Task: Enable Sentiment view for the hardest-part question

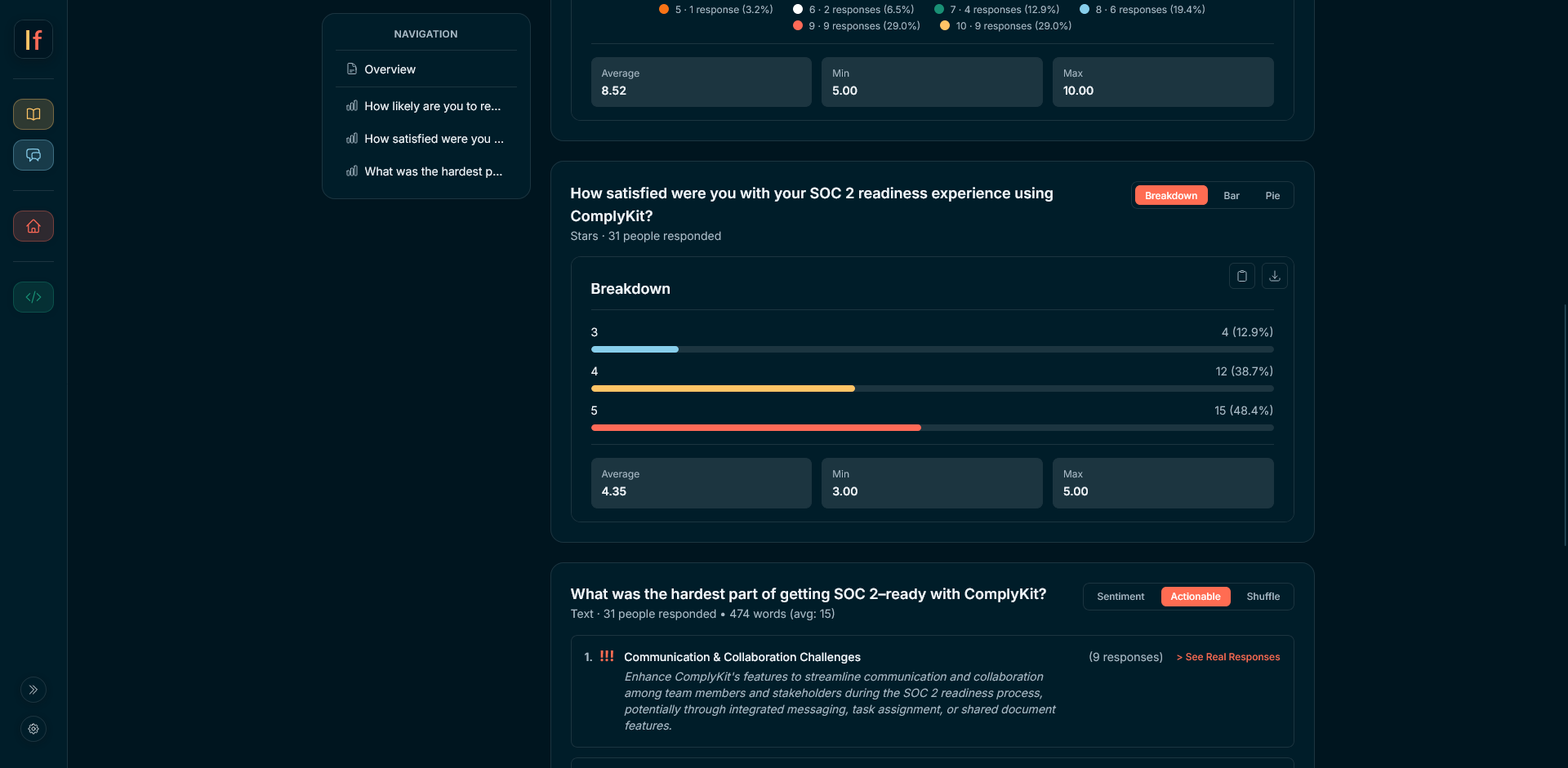Action: pyautogui.click(x=1120, y=597)
